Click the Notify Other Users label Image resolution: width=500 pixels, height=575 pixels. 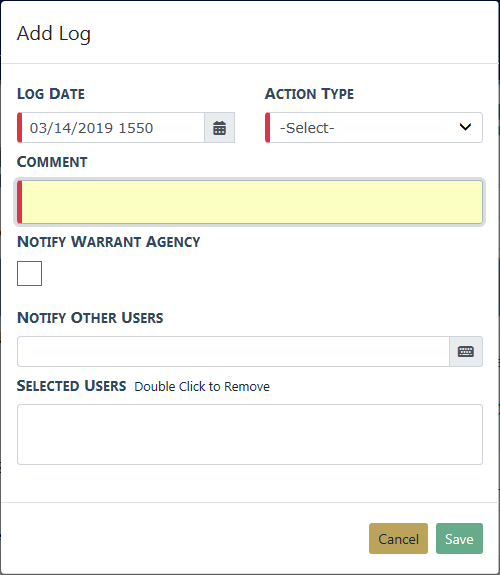pos(90,318)
